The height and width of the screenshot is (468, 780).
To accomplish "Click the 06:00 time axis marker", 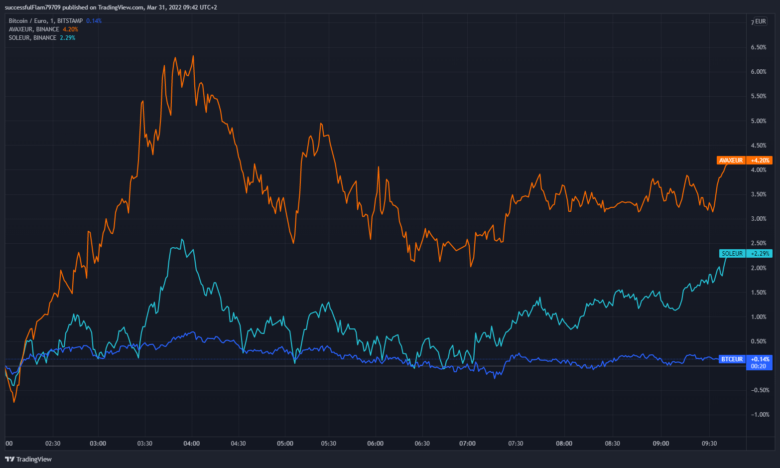I will click(376, 444).
